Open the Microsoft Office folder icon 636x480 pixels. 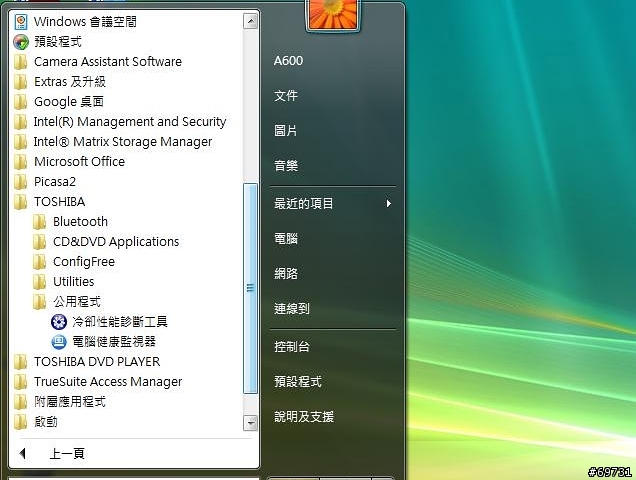tap(20, 161)
